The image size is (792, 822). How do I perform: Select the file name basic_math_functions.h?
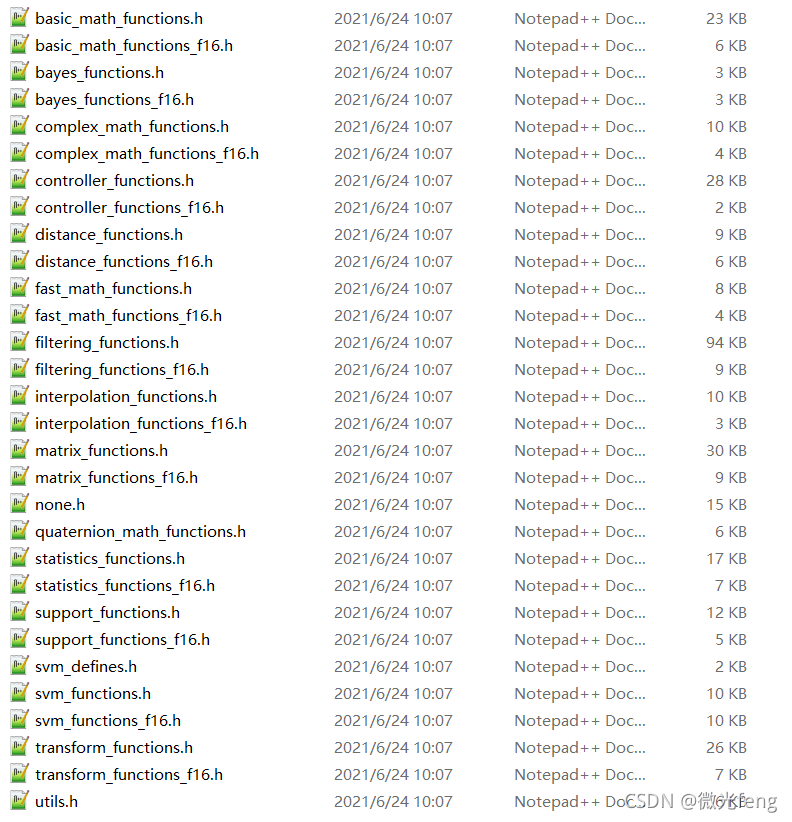point(119,19)
